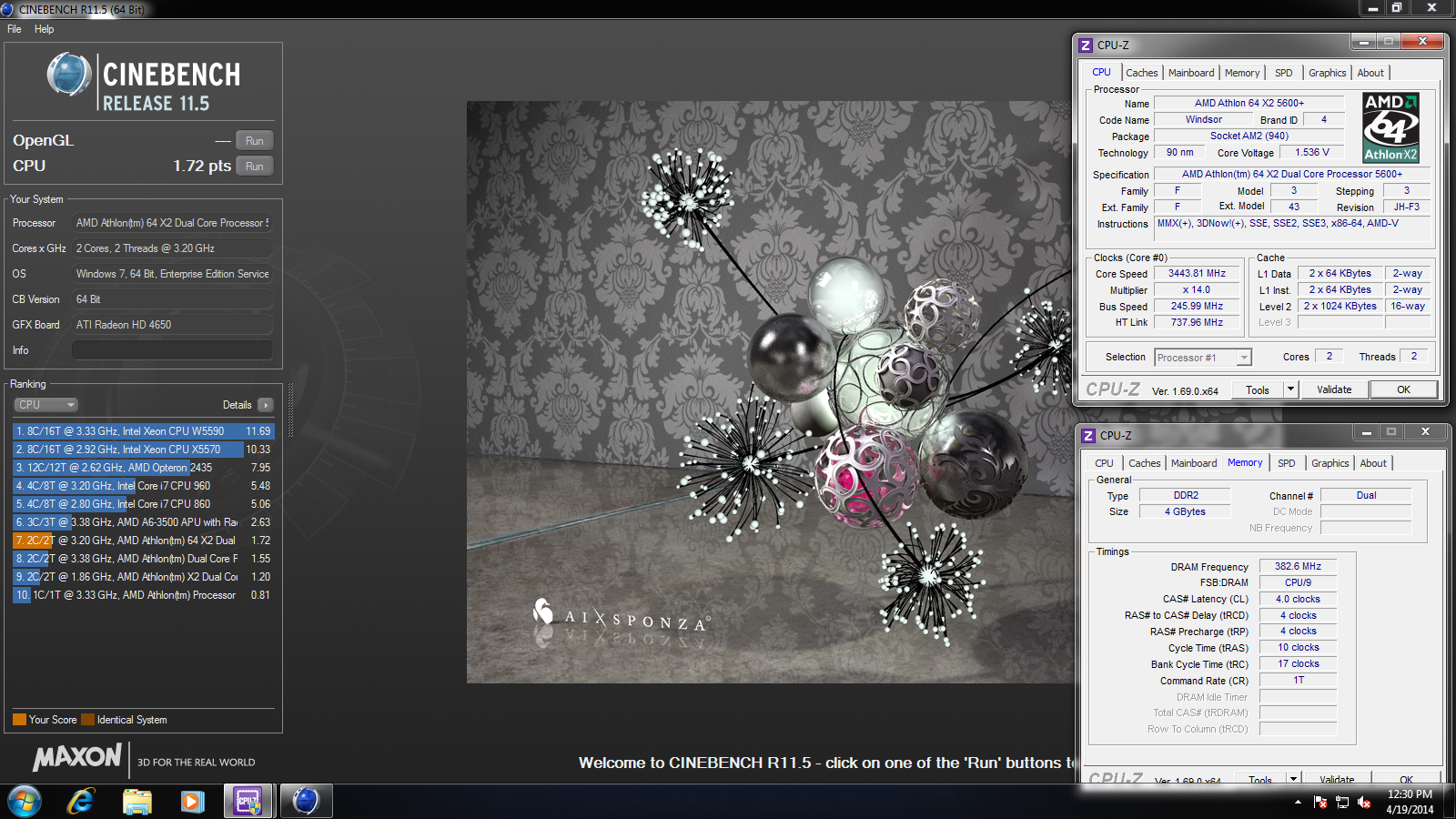Open network status tray icon
Screen dimensions: 1456x819
pos(1342,802)
